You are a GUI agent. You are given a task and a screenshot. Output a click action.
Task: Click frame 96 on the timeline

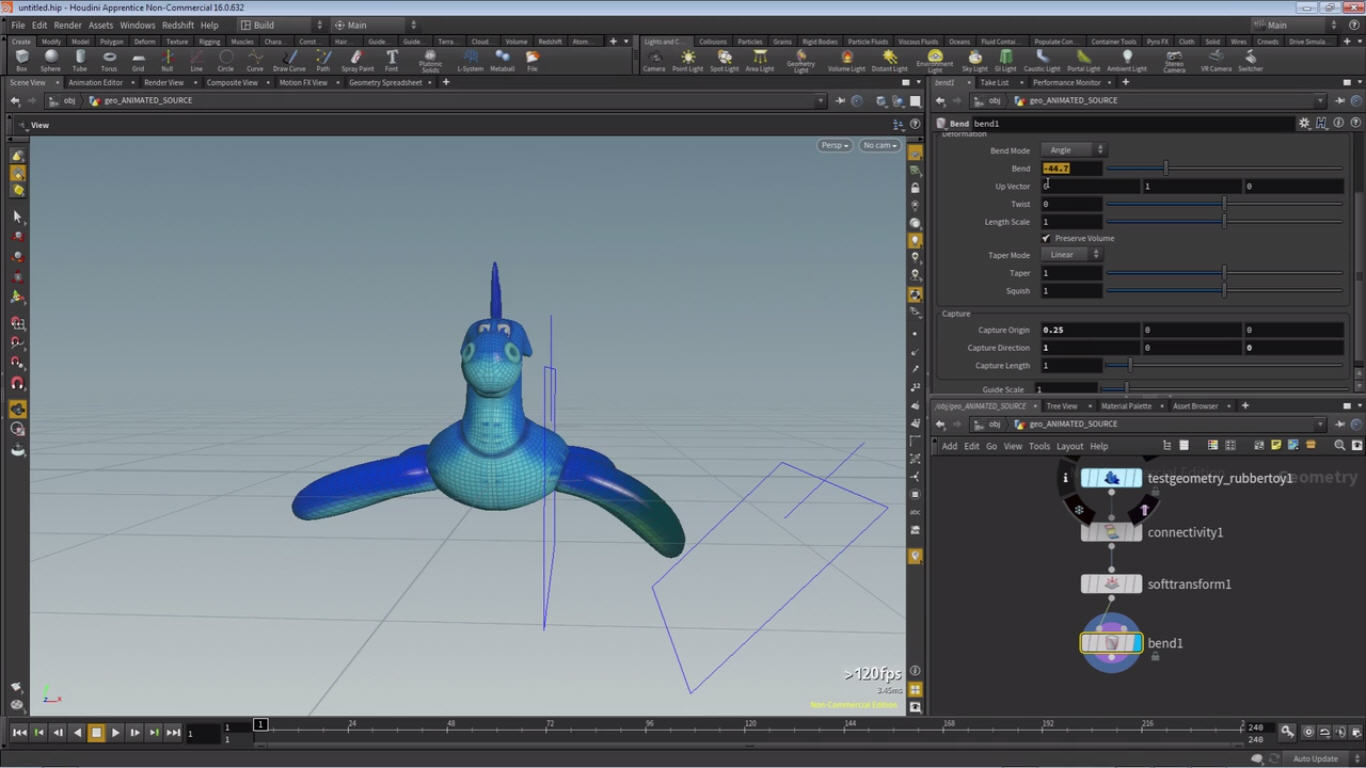pyautogui.click(x=650, y=726)
